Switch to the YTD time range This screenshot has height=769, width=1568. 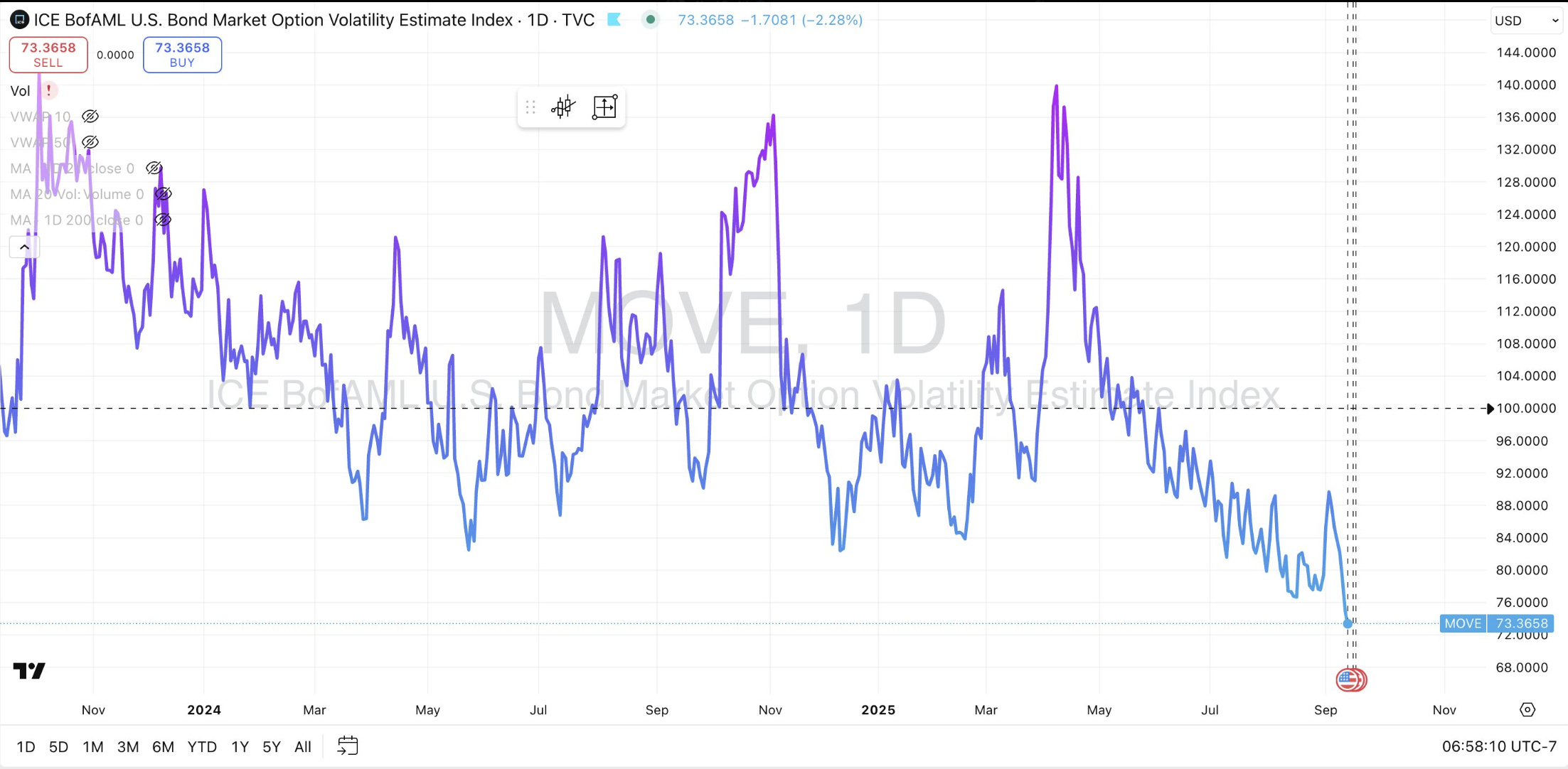tap(202, 747)
